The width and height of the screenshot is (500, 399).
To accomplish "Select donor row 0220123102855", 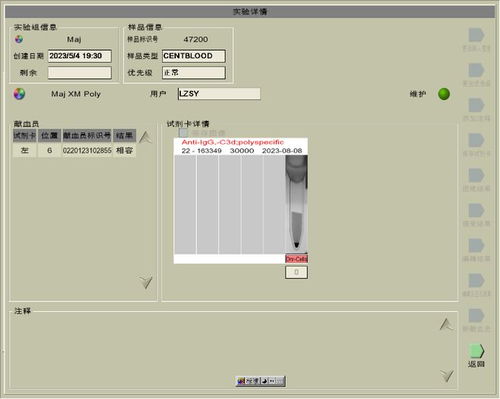I will coord(74,150).
